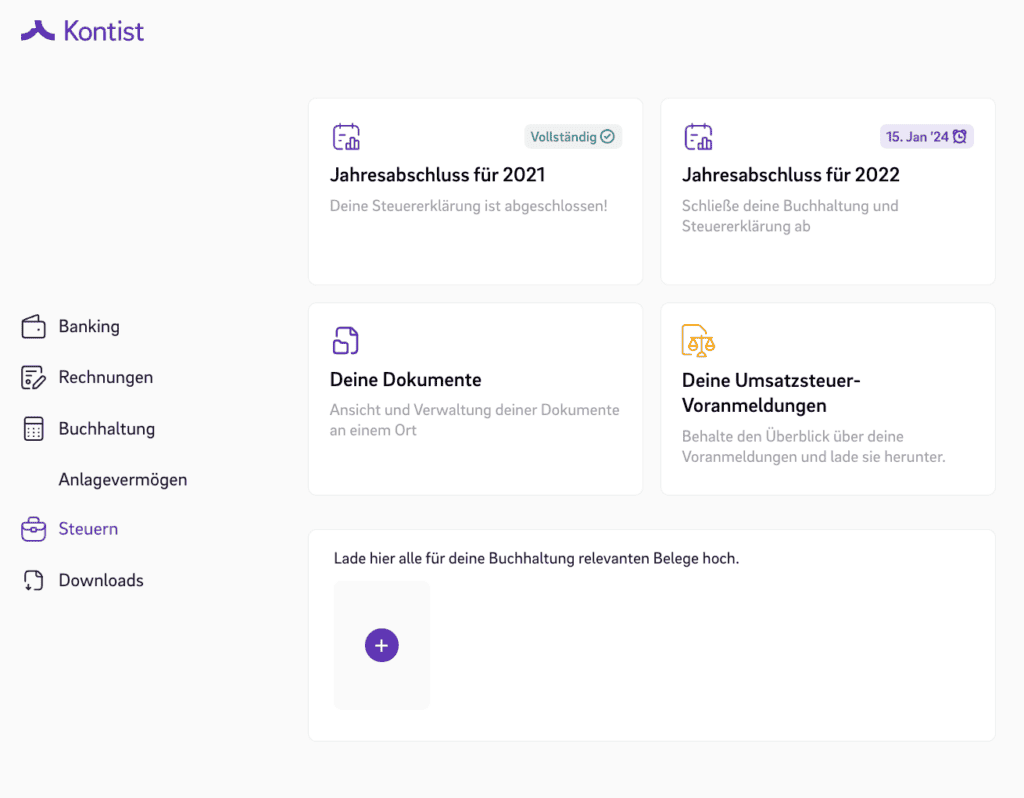Select the Banking wallet icon in sidebar
This screenshot has height=798, width=1024.
(31, 327)
